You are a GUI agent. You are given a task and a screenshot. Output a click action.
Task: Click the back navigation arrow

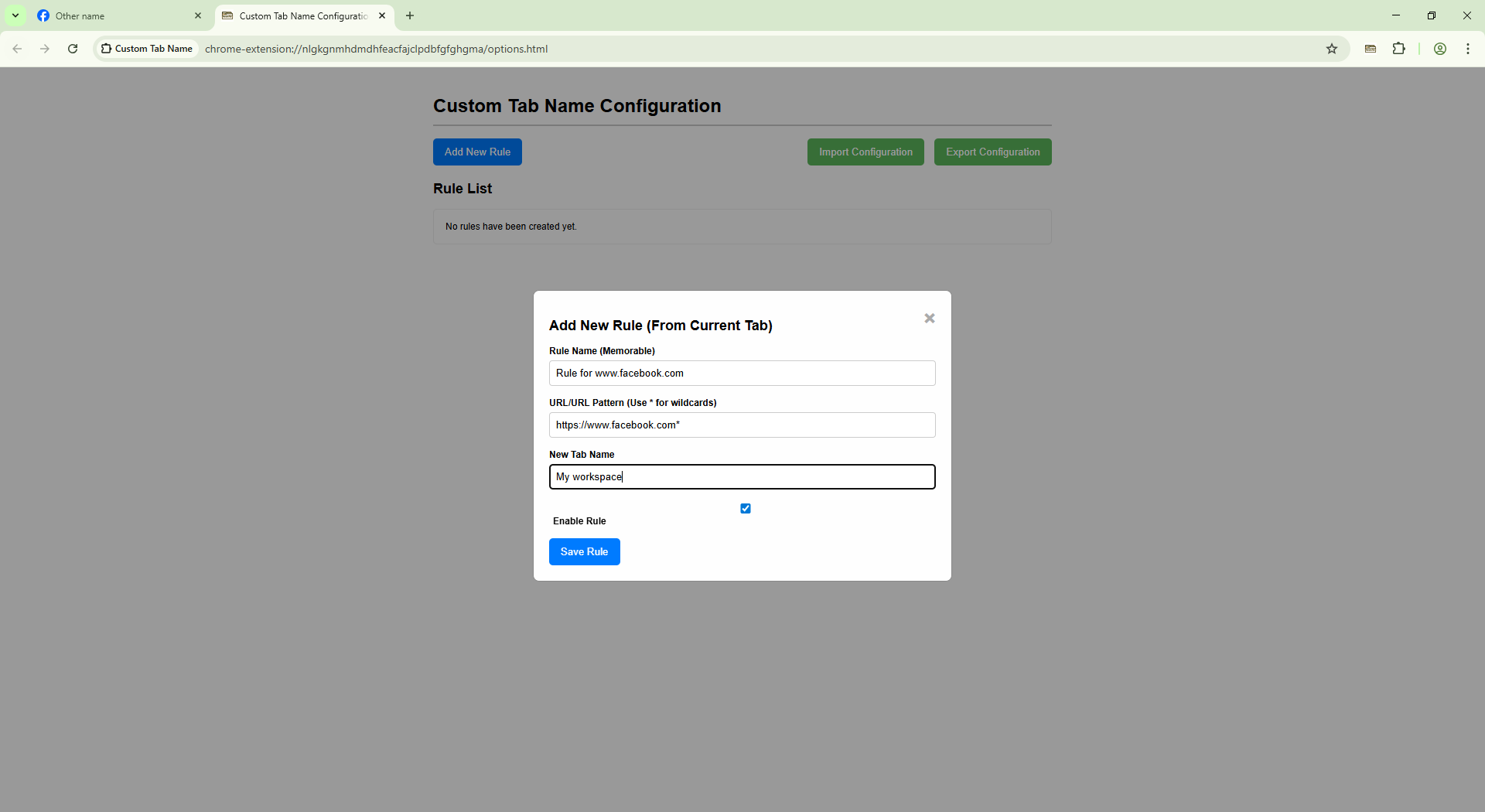point(17,49)
